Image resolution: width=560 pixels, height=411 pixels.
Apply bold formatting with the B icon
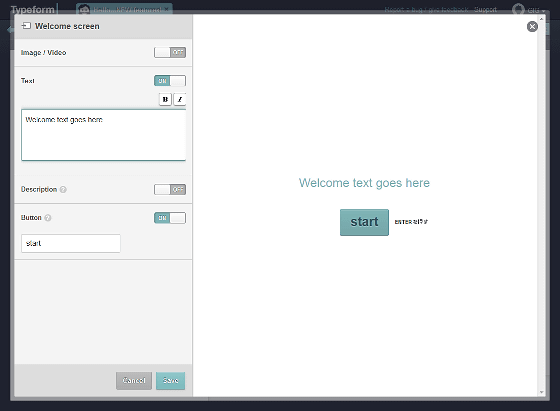click(165, 99)
